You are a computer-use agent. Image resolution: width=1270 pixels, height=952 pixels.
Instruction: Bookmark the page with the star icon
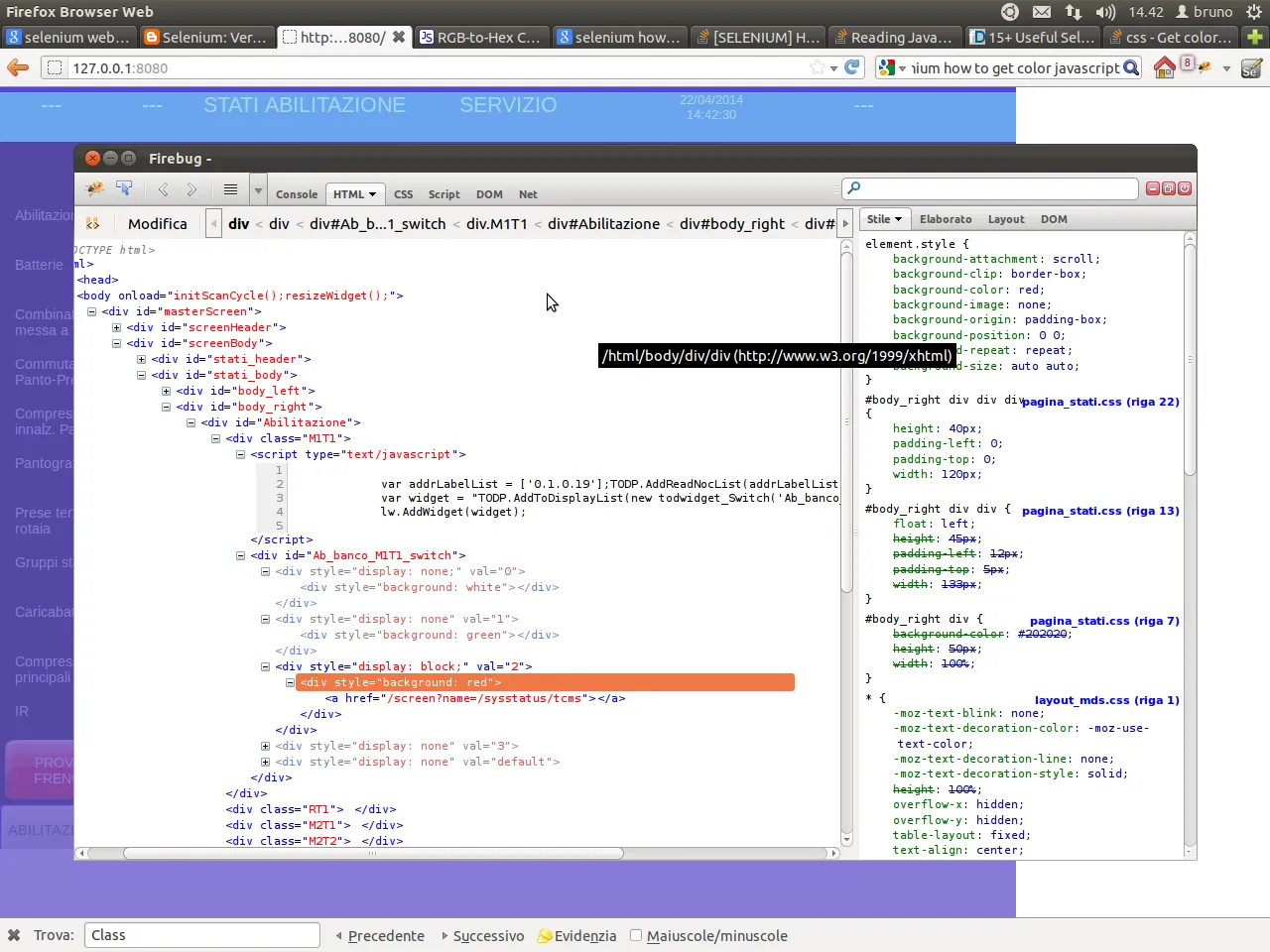point(817,67)
